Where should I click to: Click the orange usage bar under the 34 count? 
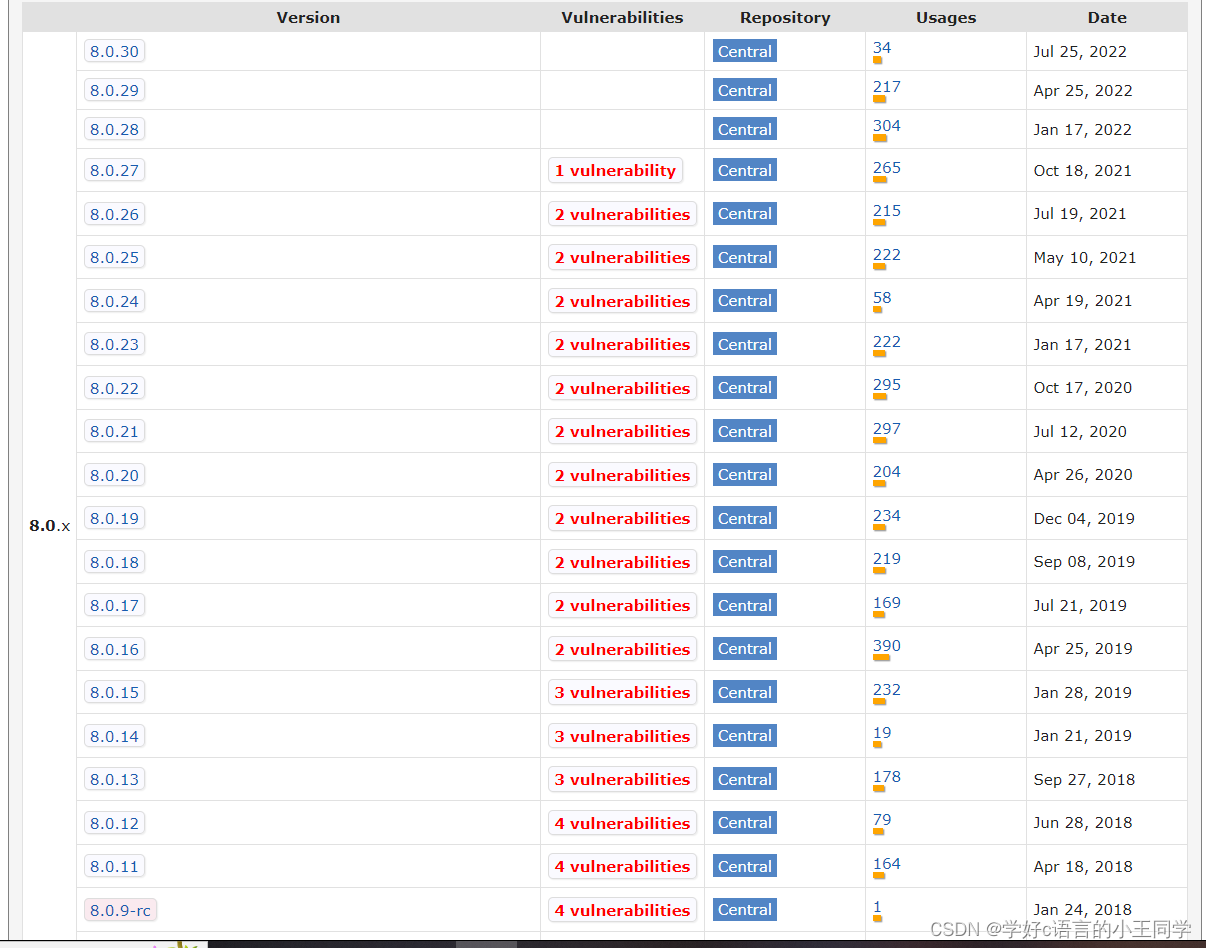tap(878, 60)
